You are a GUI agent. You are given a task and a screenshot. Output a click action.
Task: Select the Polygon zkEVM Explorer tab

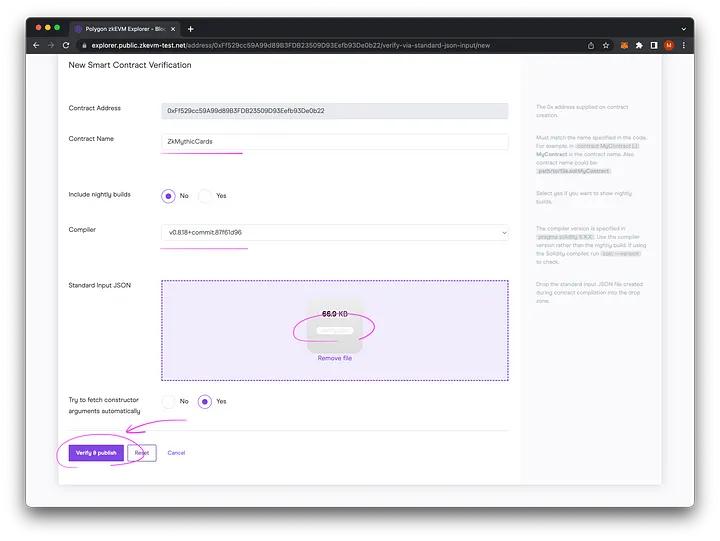click(125, 29)
